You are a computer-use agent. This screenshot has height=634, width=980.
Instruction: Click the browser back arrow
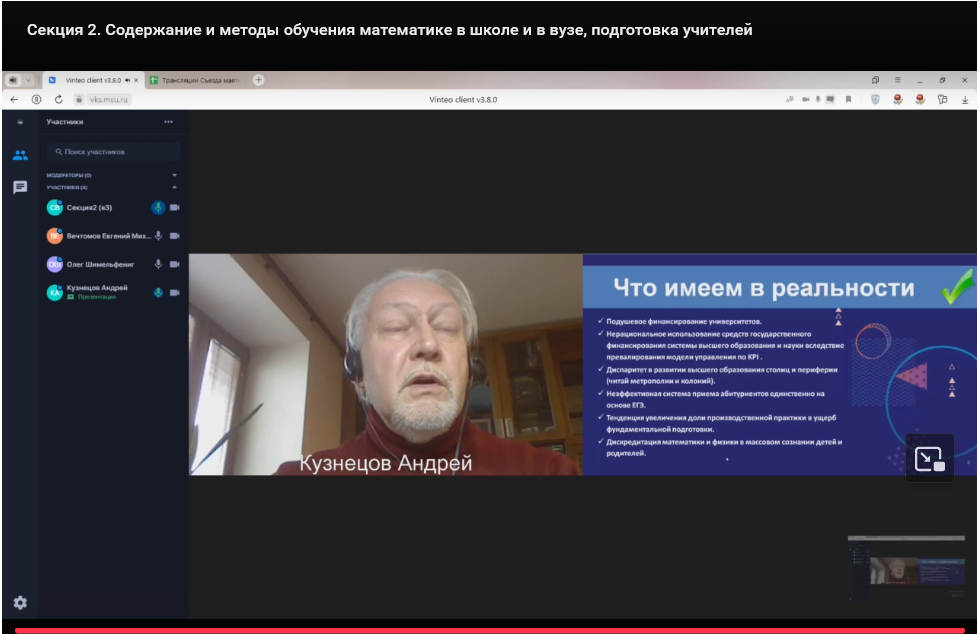(x=14, y=100)
